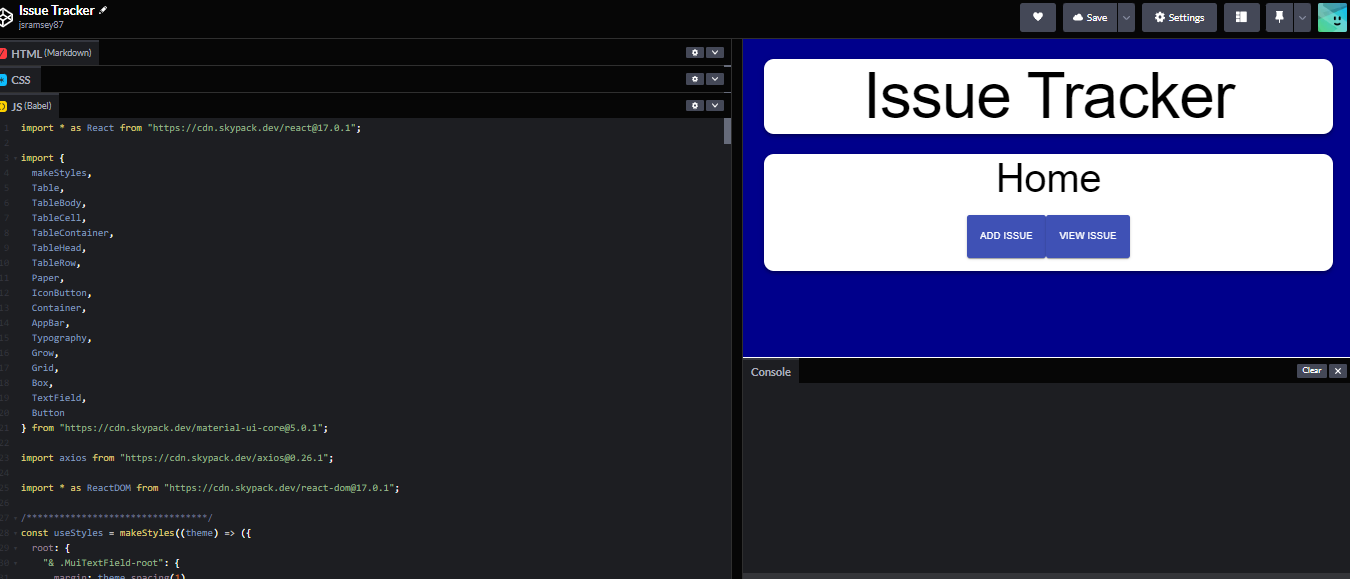Click makeStyles in the import list

click(60, 173)
